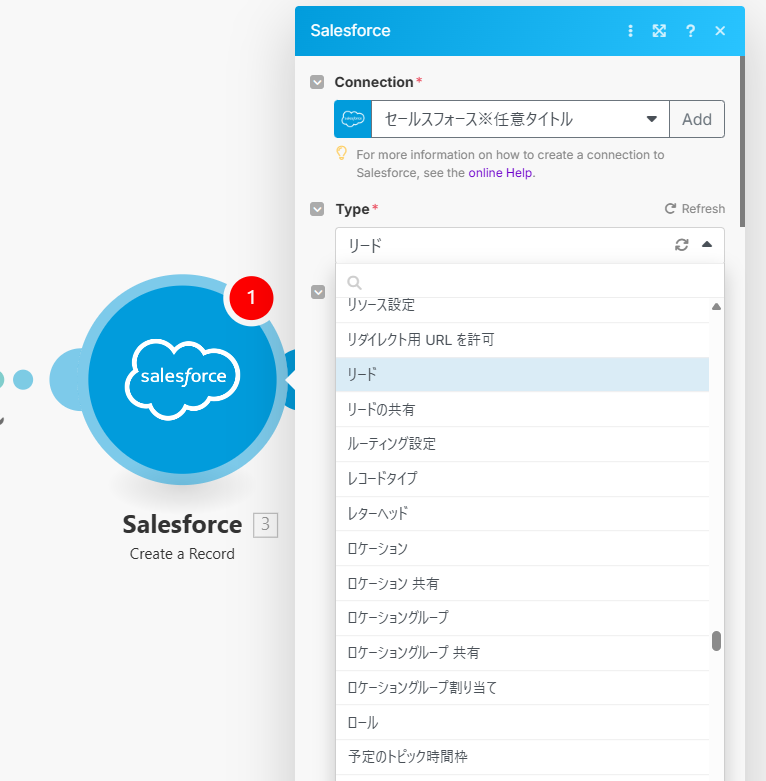The height and width of the screenshot is (781, 766).
Task: Click the search magnifier icon in dropdown
Action: pos(354,282)
